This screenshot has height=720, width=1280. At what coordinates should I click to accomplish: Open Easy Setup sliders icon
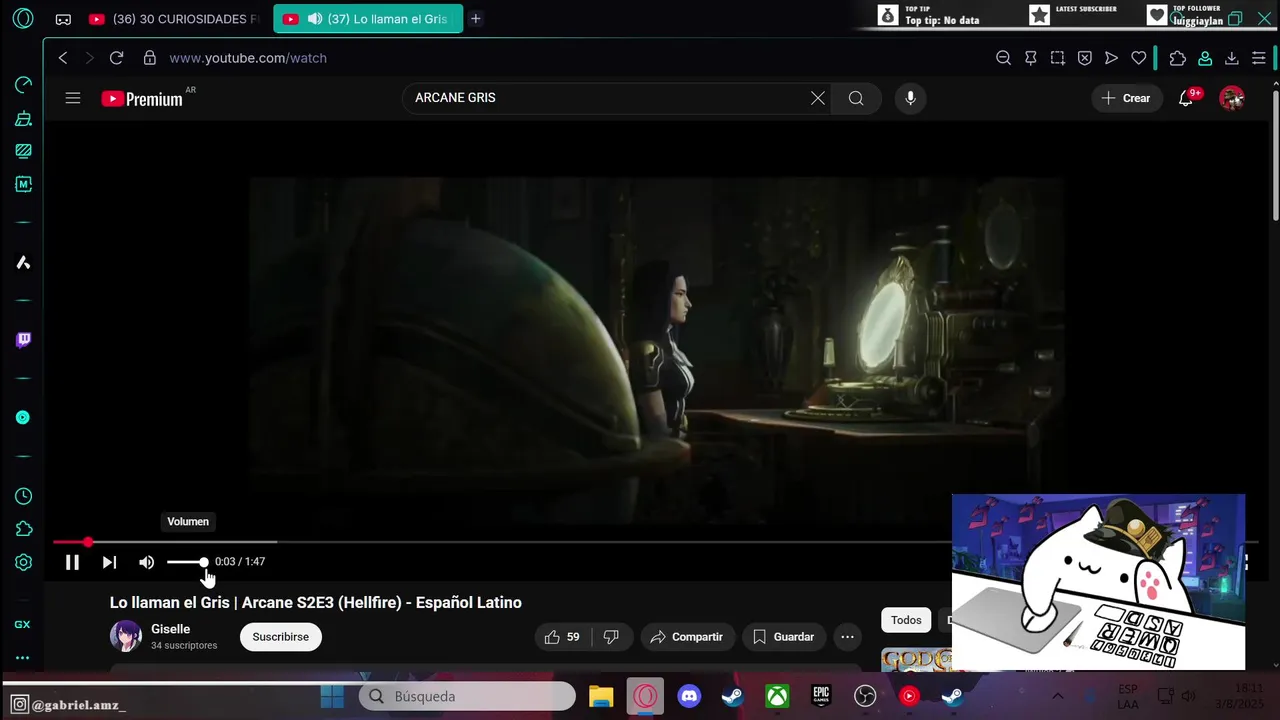pyautogui.click(x=1259, y=58)
